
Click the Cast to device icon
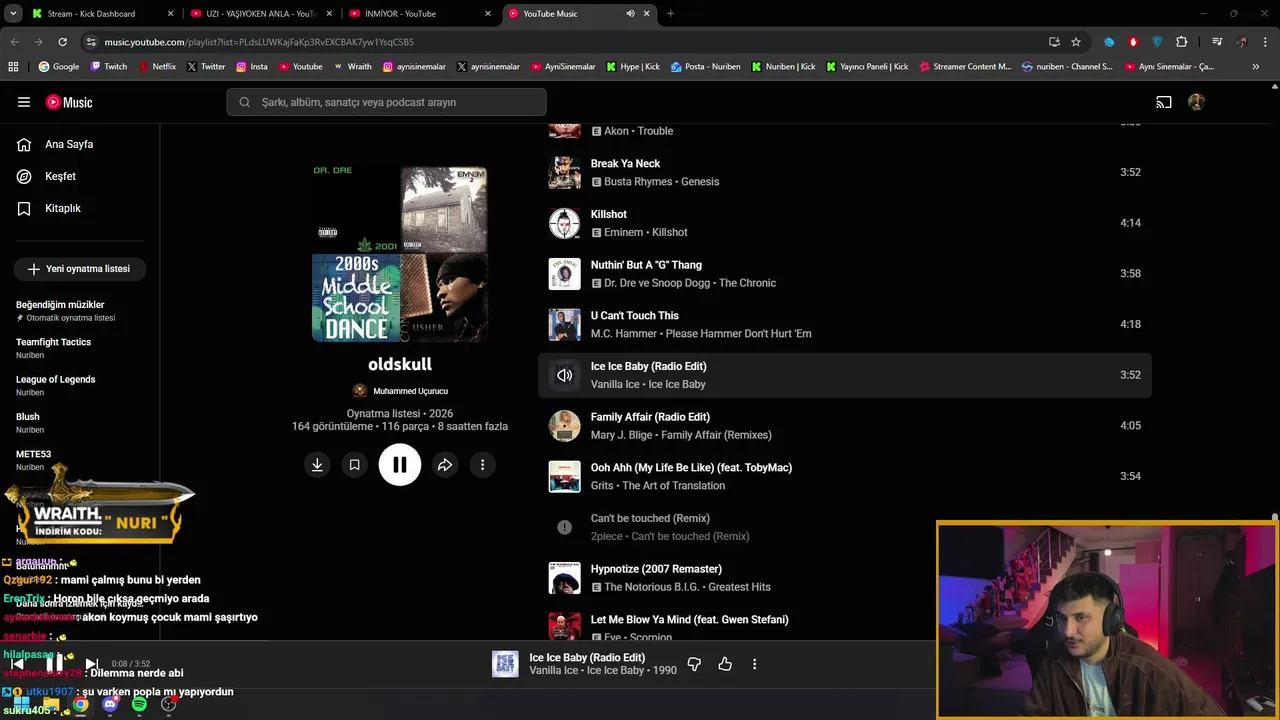click(x=1164, y=102)
